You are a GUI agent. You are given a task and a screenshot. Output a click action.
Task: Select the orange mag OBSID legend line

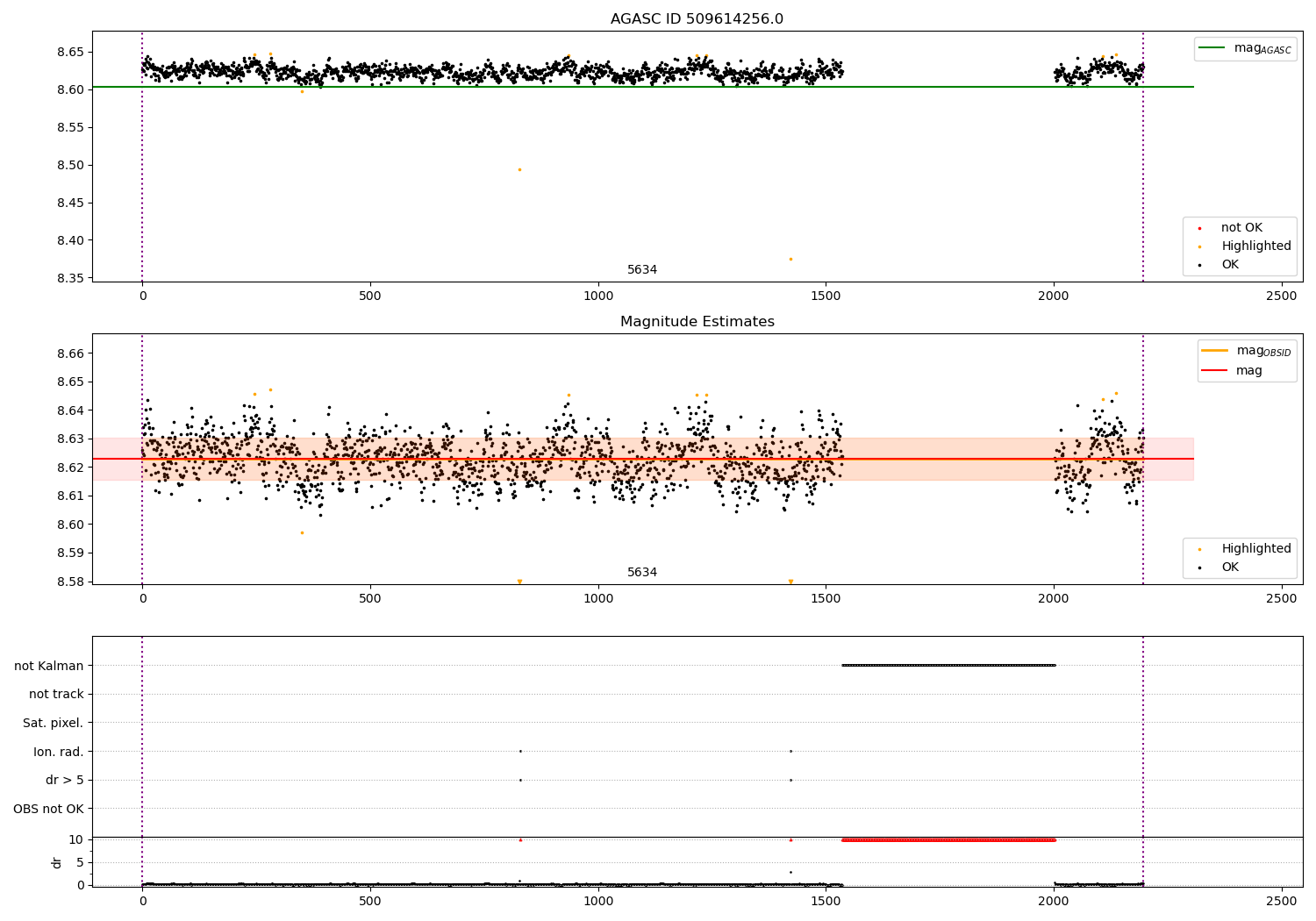pos(1215,351)
